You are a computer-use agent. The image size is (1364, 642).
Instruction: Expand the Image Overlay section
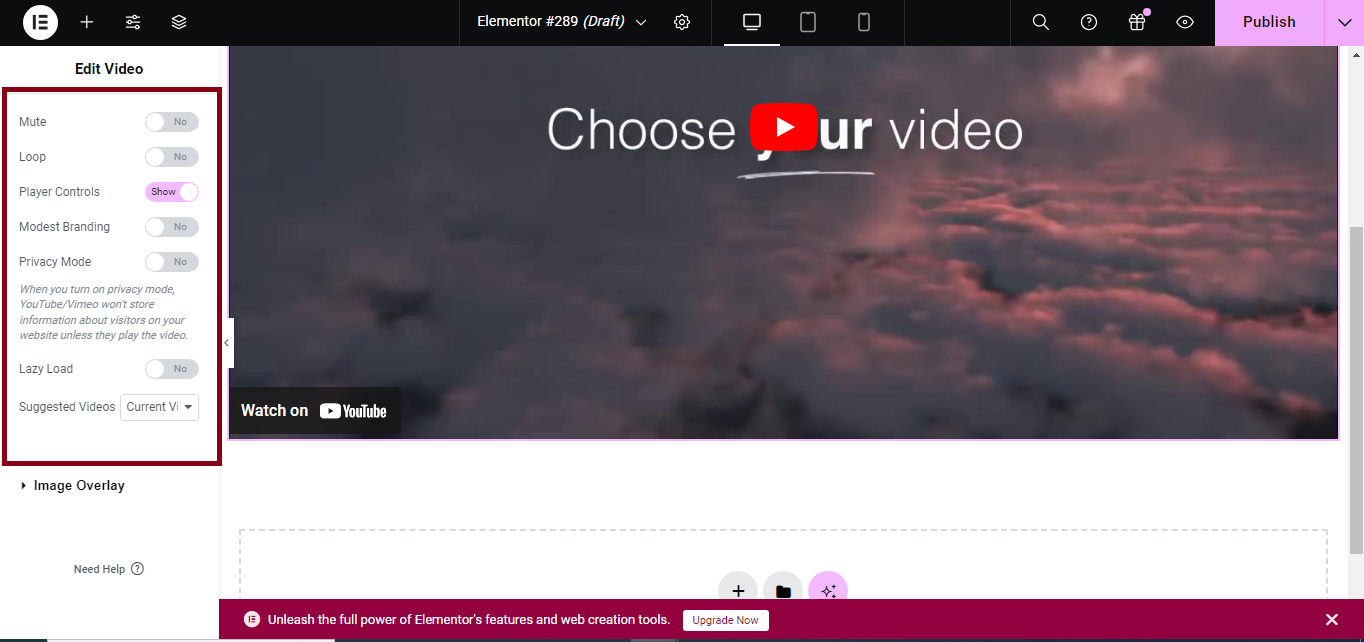pyautogui.click(x=78, y=486)
